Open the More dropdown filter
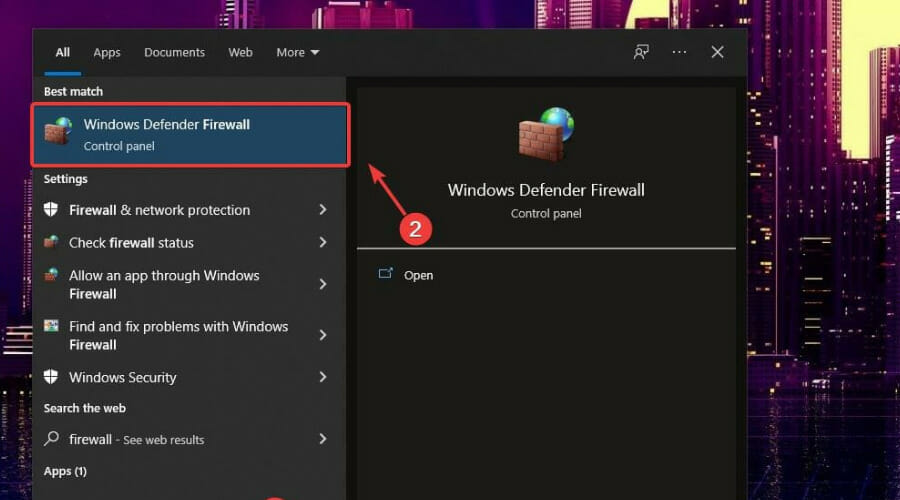This screenshot has height=500, width=900. click(x=297, y=52)
